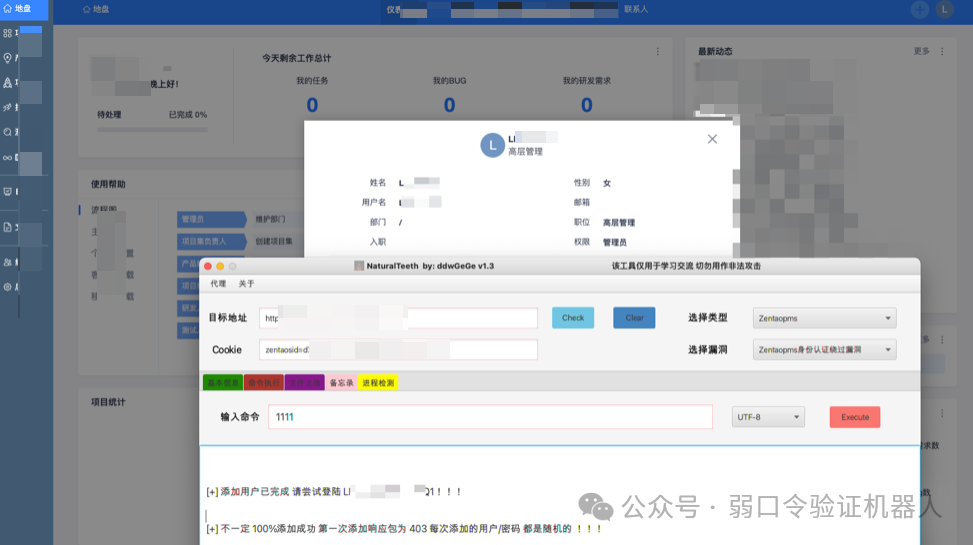
Task: Open the 选择类型 dropdown showing Zentaopms
Action: pyautogui.click(x=824, y=318)
